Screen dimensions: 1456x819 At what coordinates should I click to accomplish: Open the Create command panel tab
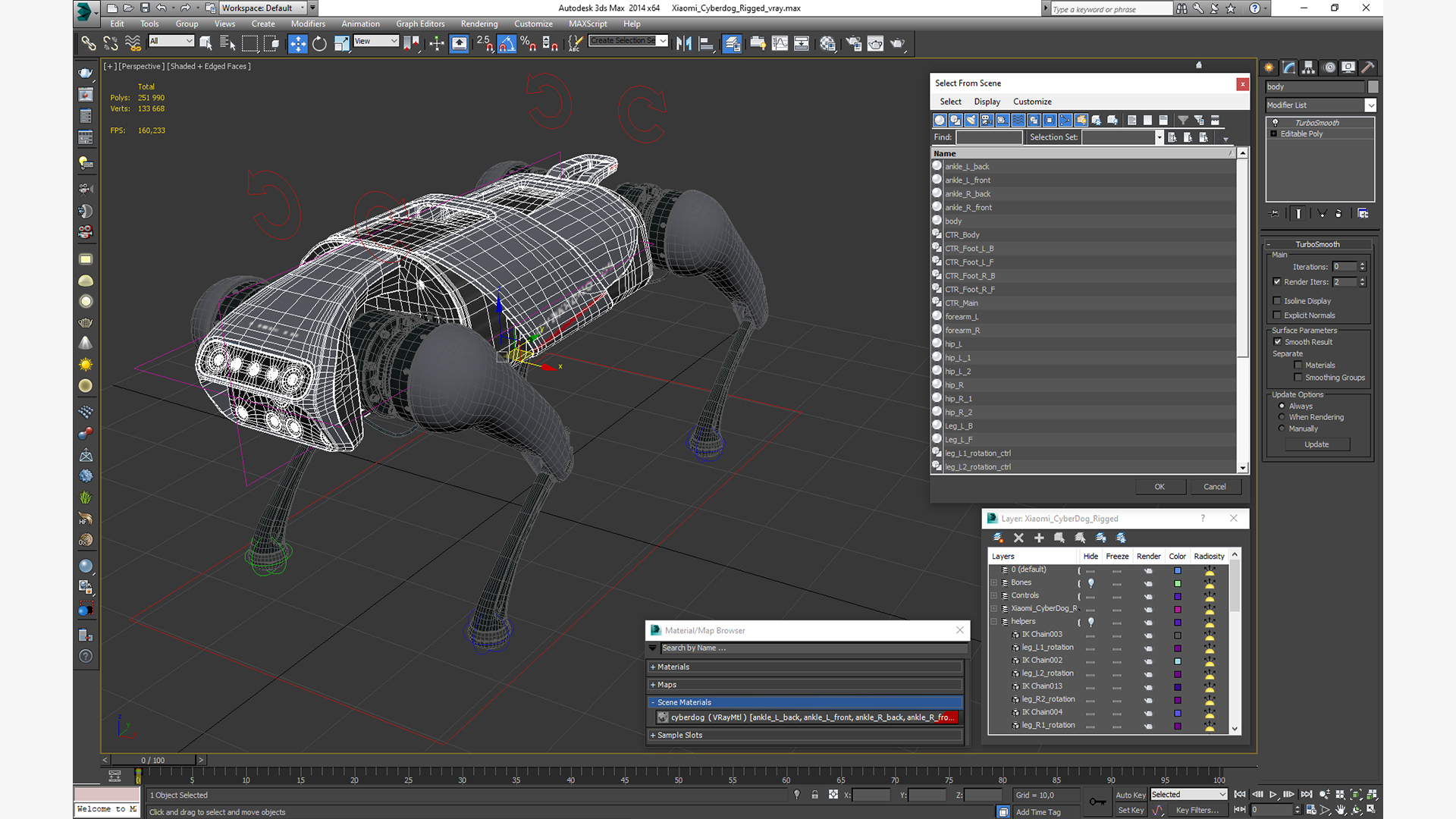[x=1269, y=67]
